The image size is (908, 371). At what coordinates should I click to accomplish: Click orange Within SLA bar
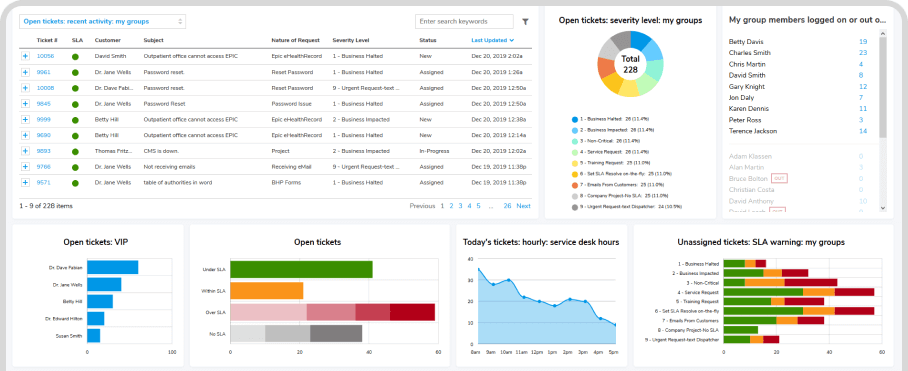[x=267, y=291]
